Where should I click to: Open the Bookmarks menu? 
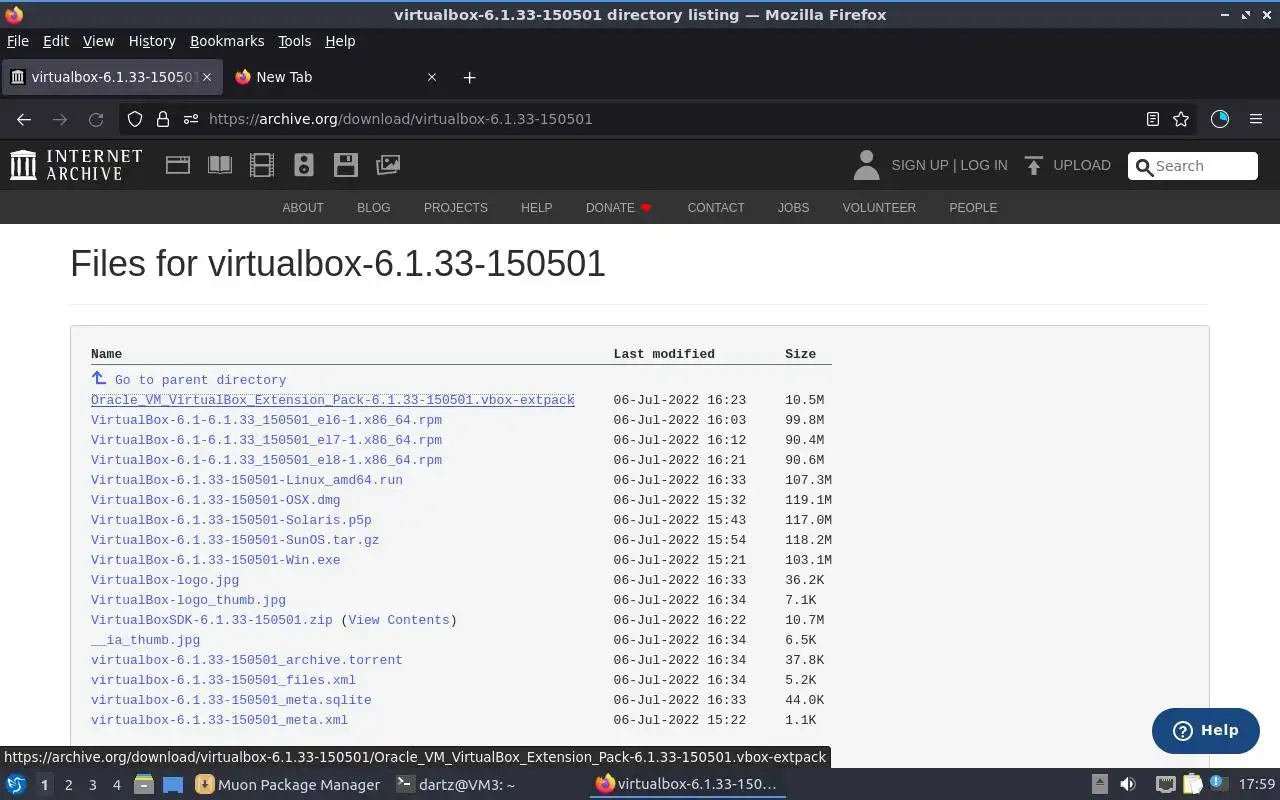coord(227,41)
